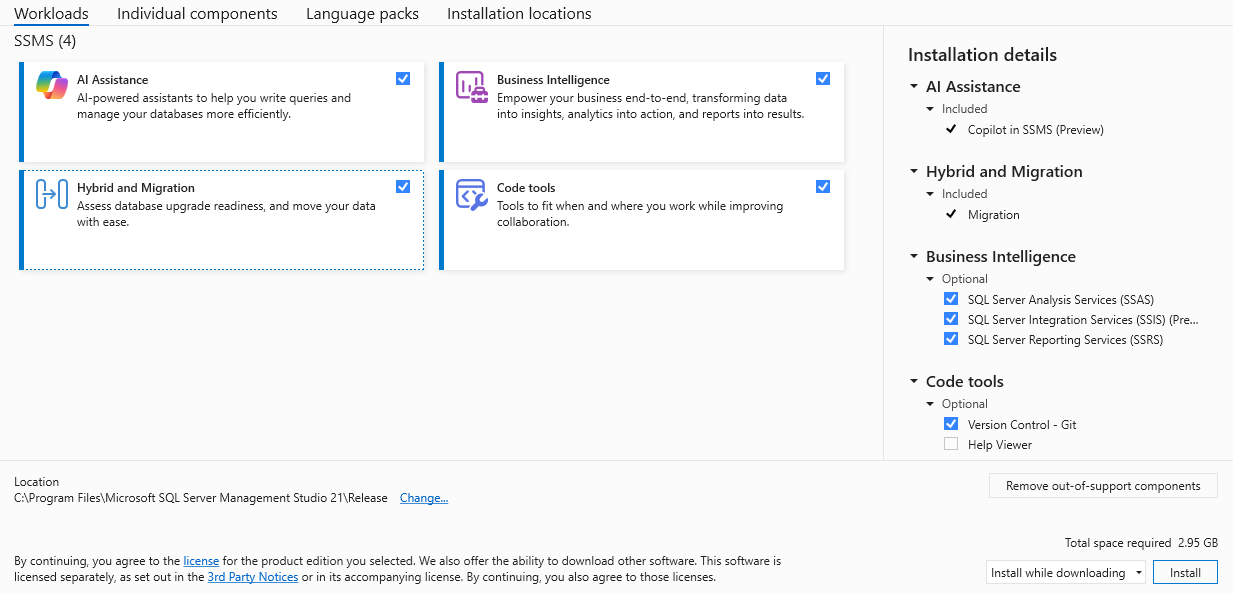Switch to the Individual components tab

pyautogui.click(x=197, y=14)
